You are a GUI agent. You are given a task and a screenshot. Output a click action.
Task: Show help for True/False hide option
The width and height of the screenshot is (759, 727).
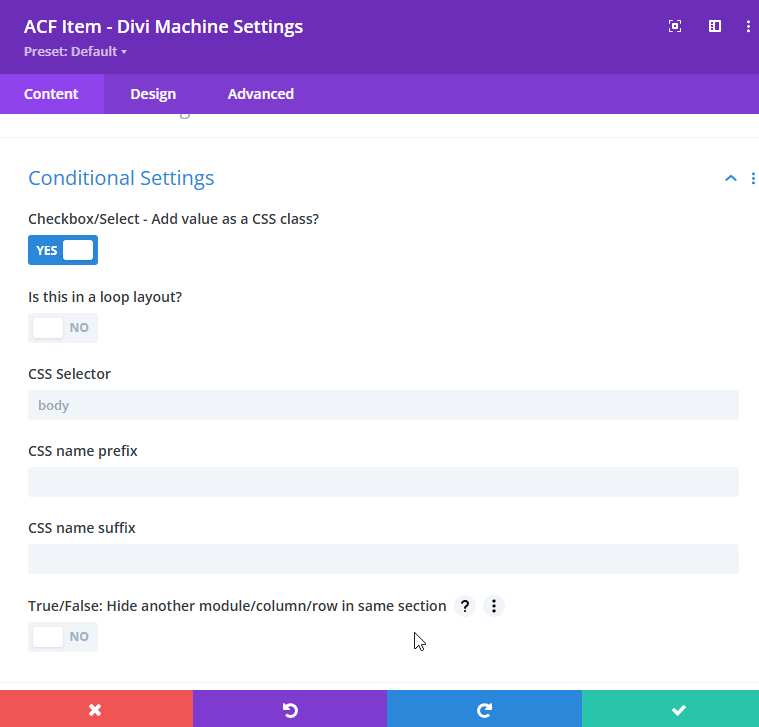point(465,606)
